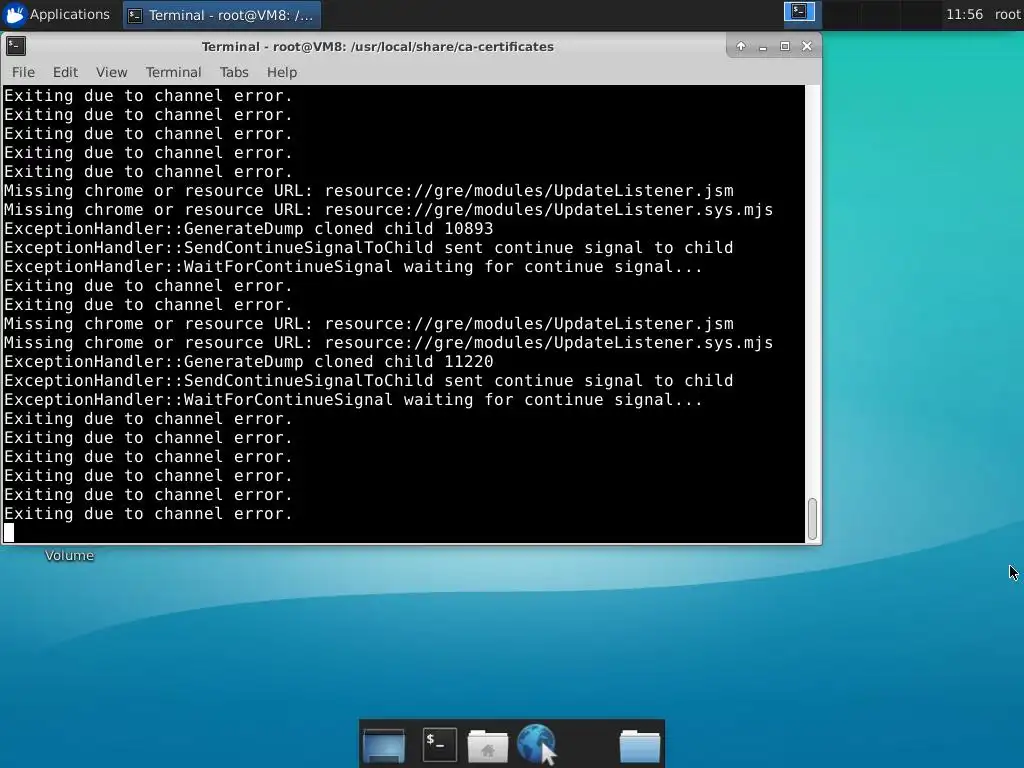Launch the web browser globe icon

tap(537, 744)
